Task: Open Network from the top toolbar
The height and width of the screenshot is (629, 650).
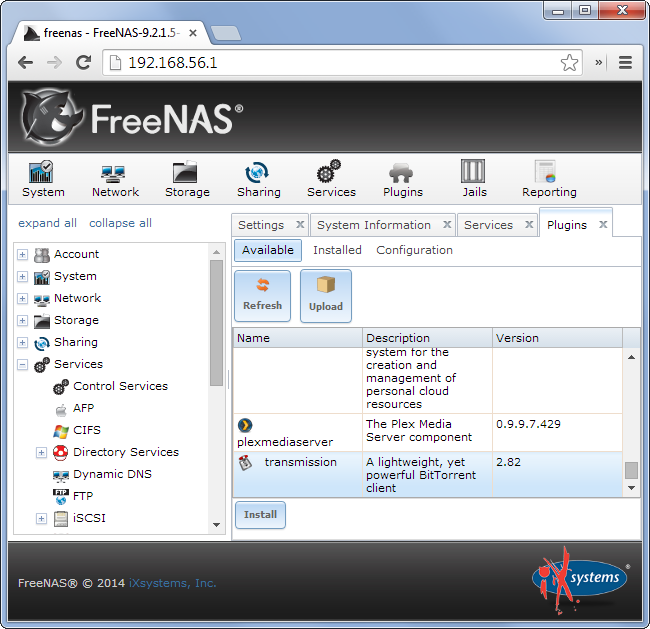Action: click(115, 179)
